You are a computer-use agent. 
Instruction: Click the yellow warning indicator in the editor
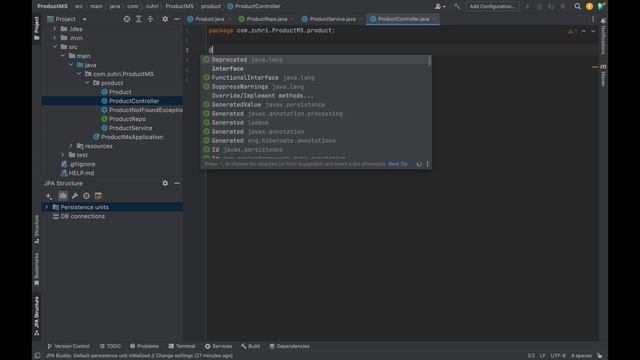(572, 31)
